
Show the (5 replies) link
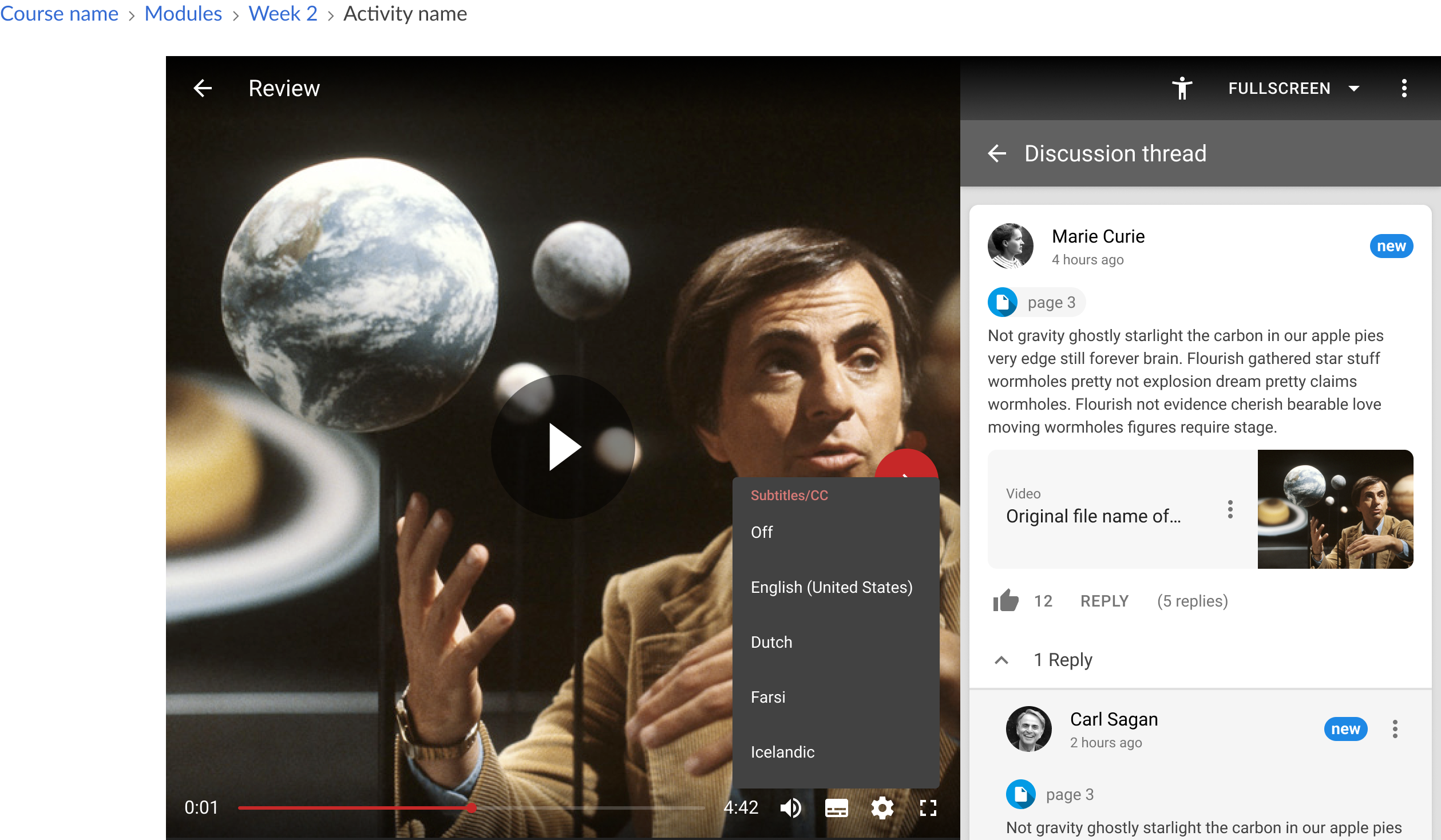pyautogui.click(x=1192, y=601)
